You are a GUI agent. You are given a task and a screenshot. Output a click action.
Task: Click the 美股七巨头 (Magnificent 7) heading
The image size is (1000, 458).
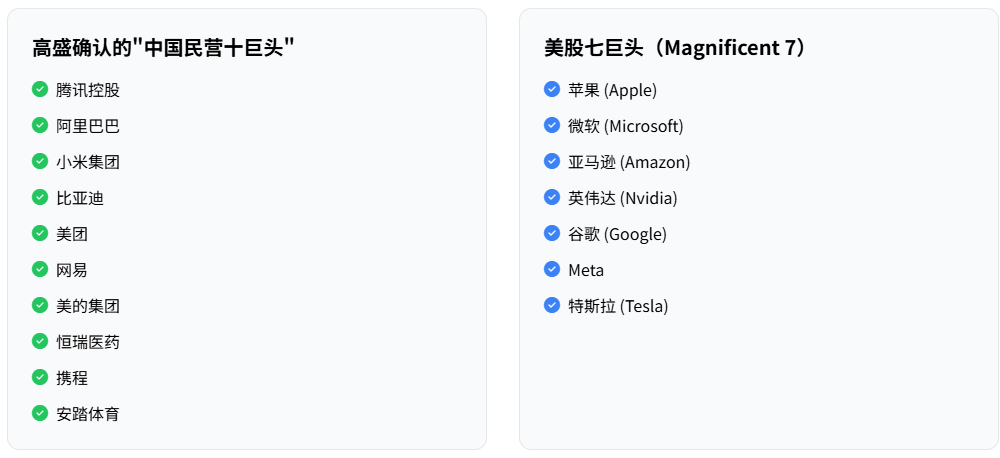pyautogui.click(x=675, y=48)
